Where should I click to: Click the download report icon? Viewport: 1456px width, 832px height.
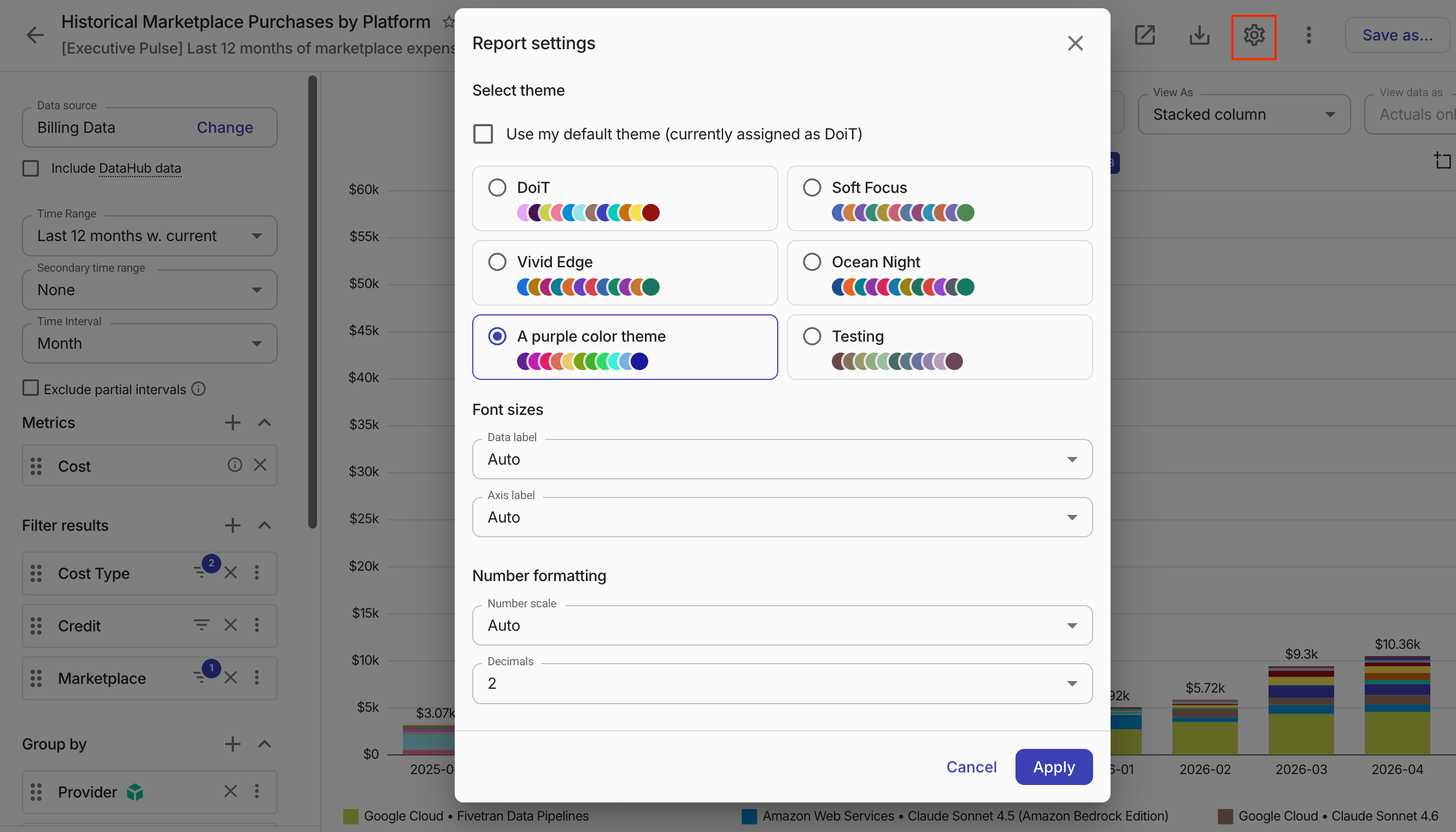click(x=1199, y=36)
